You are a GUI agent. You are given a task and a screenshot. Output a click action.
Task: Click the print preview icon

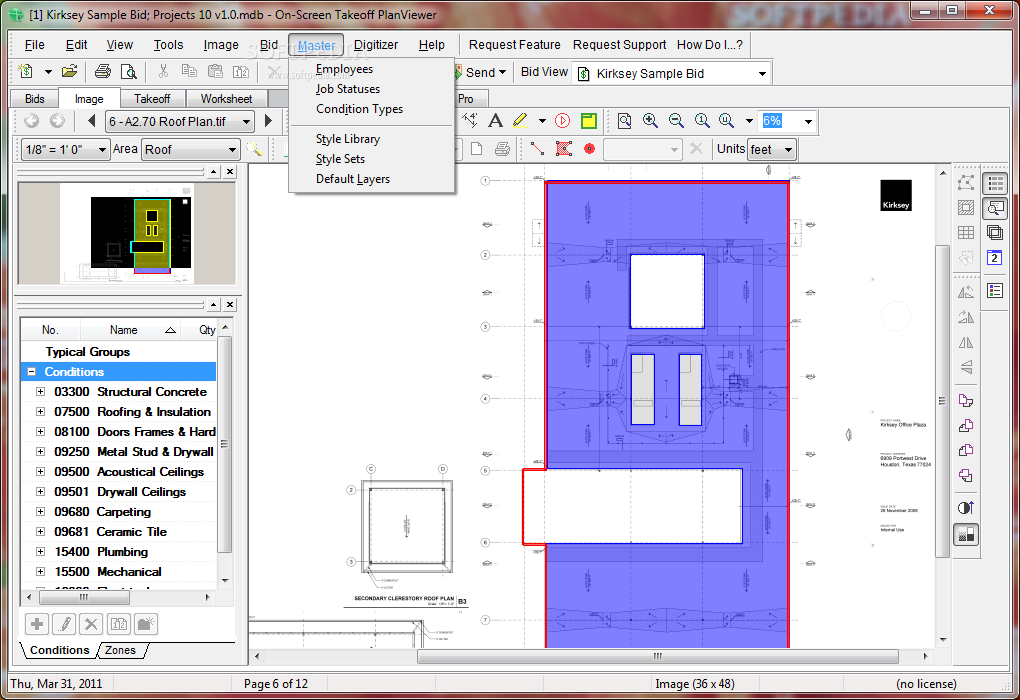pos(128,72)
